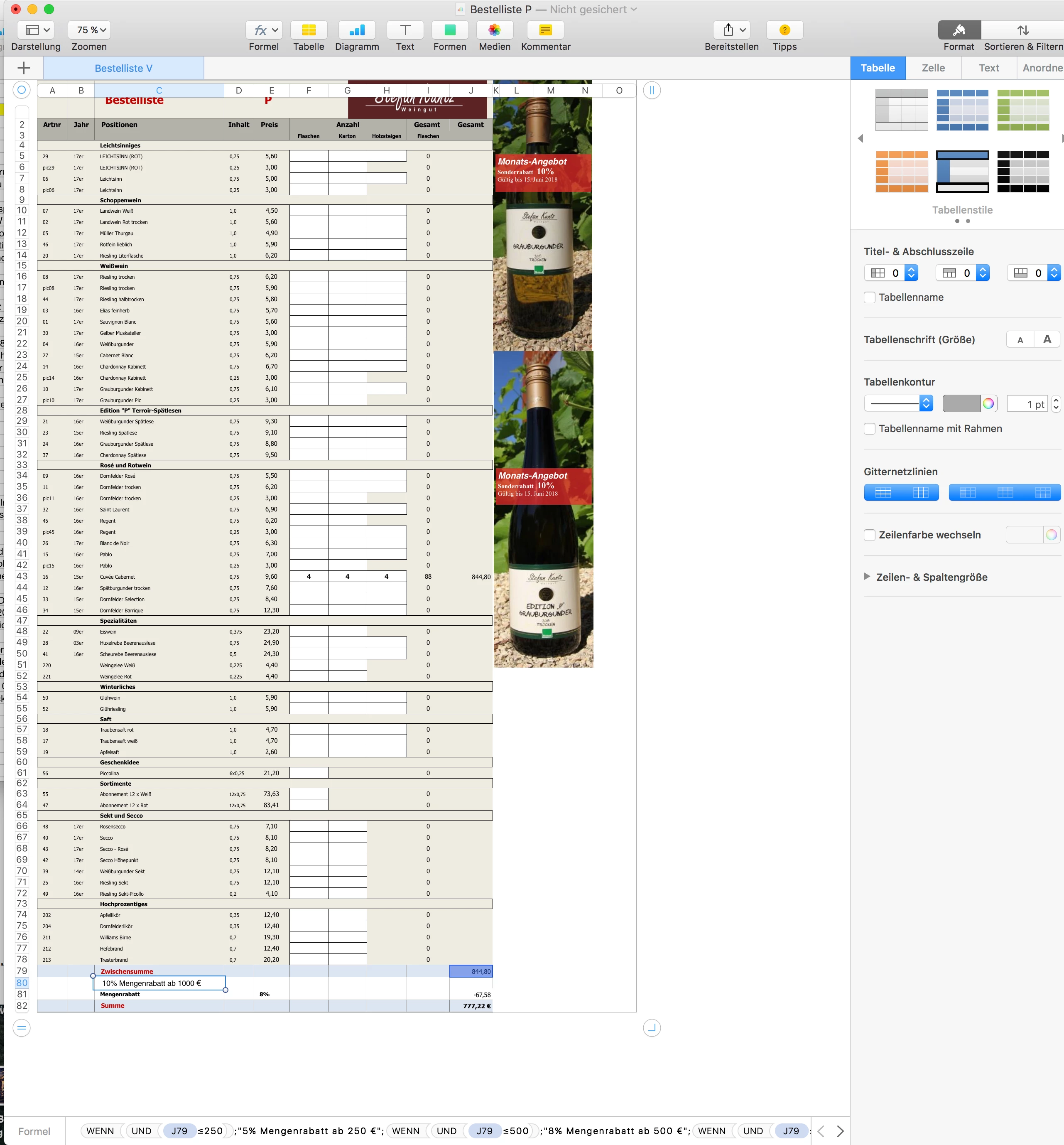Click the larger table font size button

[x=1047, y=340]
